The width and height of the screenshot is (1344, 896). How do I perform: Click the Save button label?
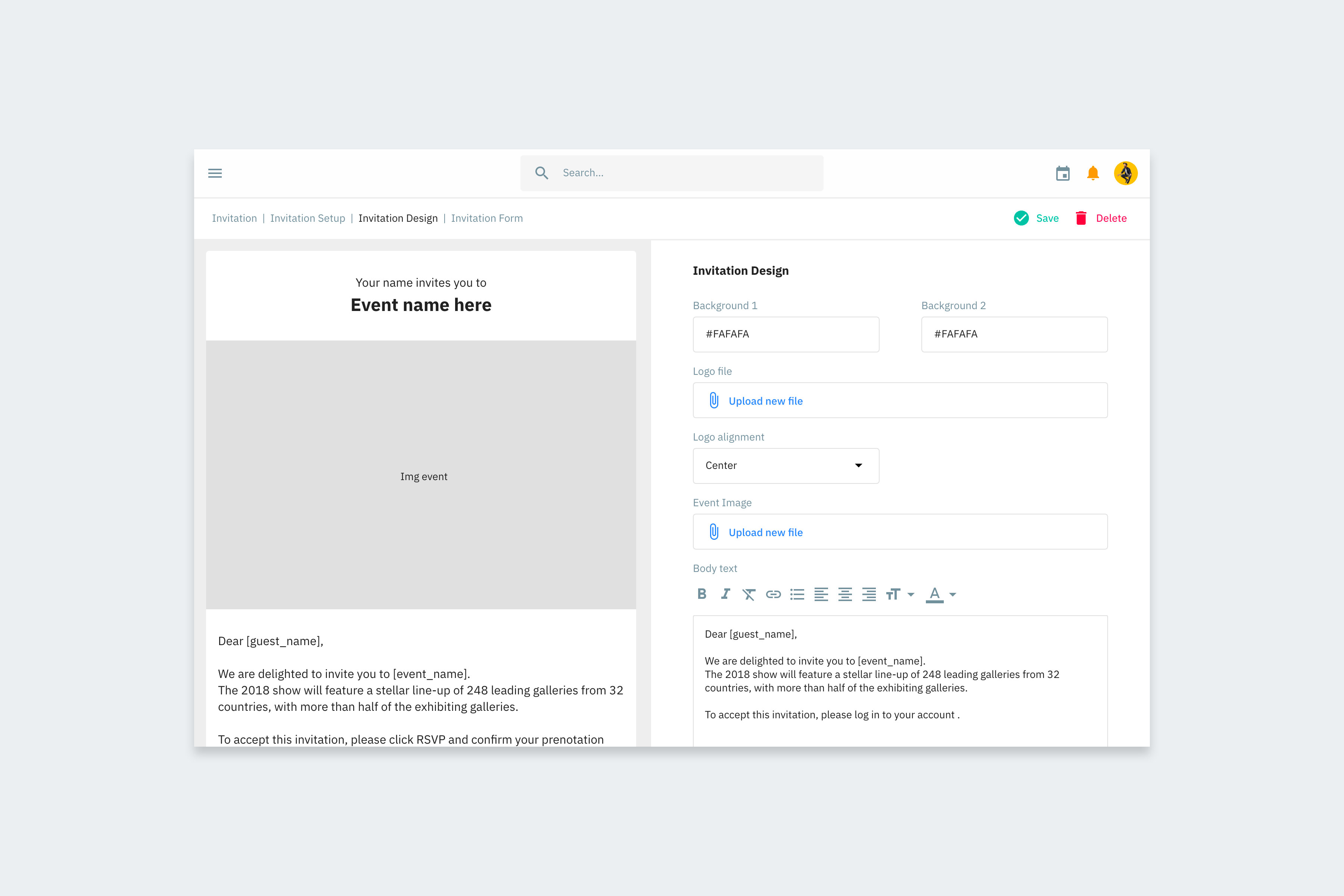coord(1048,218)
